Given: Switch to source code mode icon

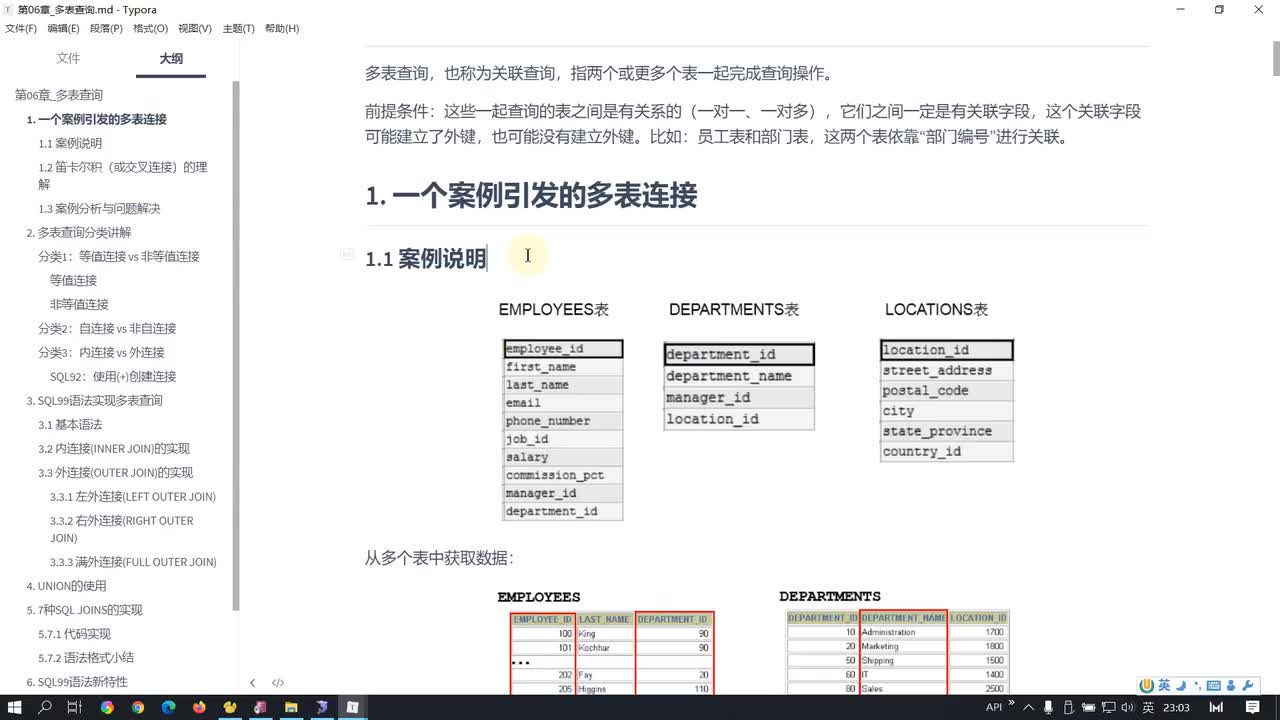Looking at the screenshot, I should pos(278,683).
